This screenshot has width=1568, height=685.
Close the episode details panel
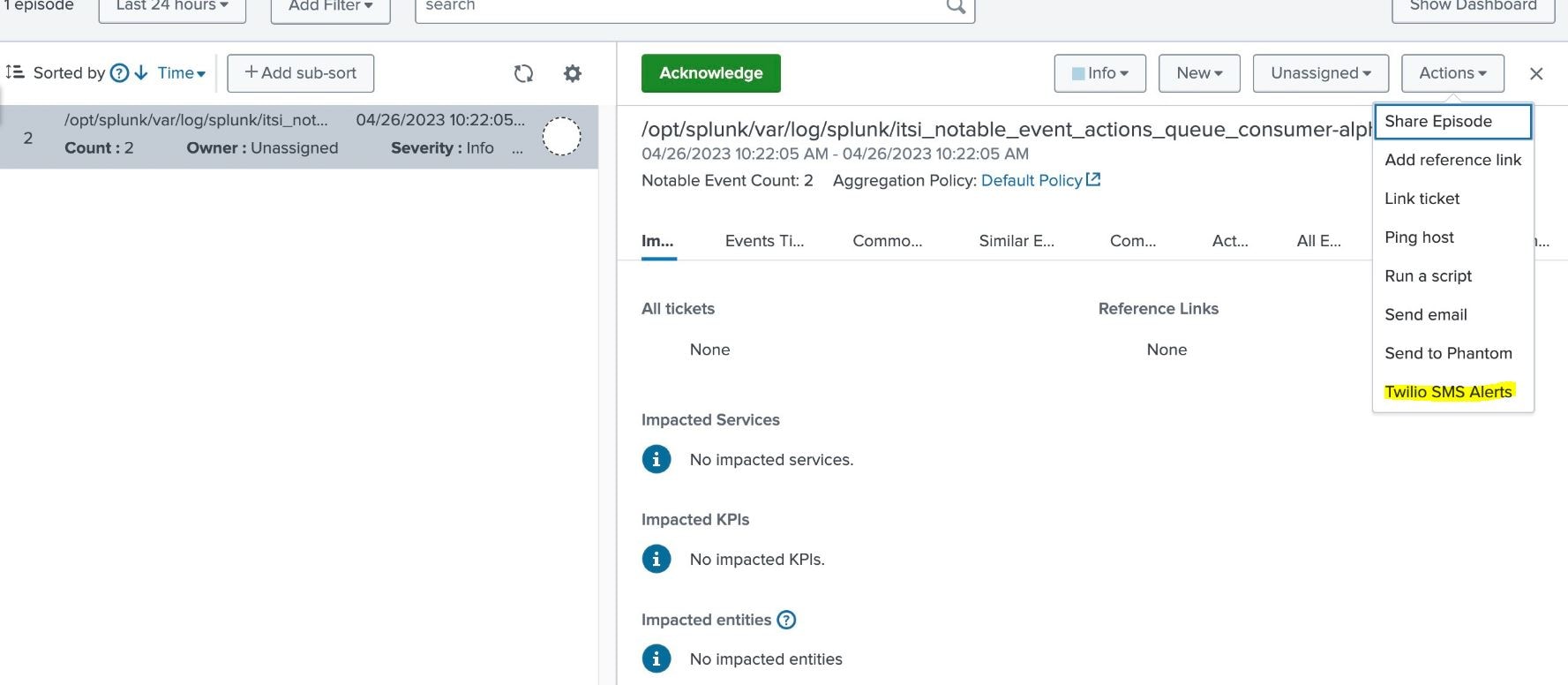(1536, 74)
